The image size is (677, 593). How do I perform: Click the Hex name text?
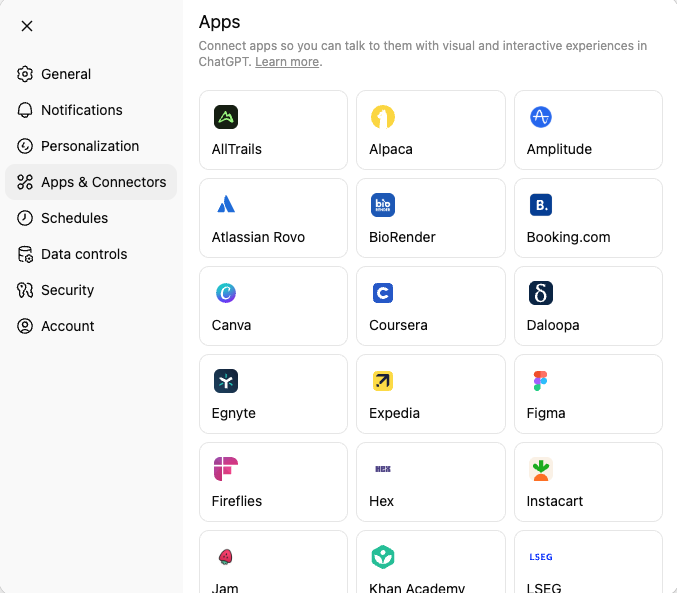[x=381, y=501]
